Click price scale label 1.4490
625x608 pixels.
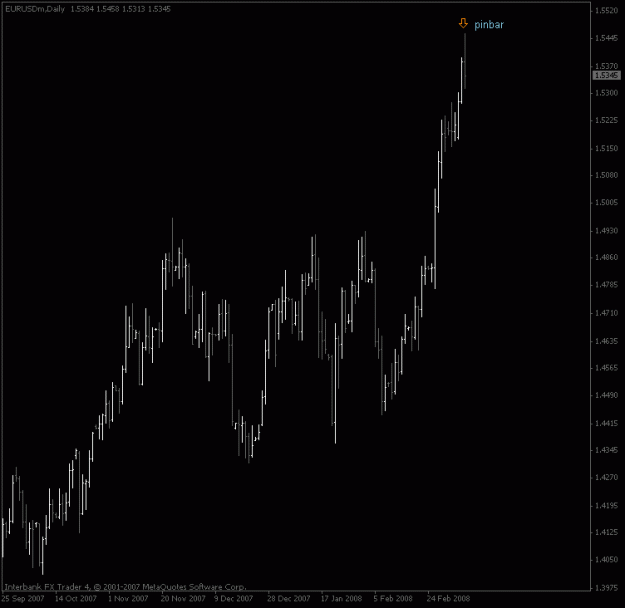[606, 395]
